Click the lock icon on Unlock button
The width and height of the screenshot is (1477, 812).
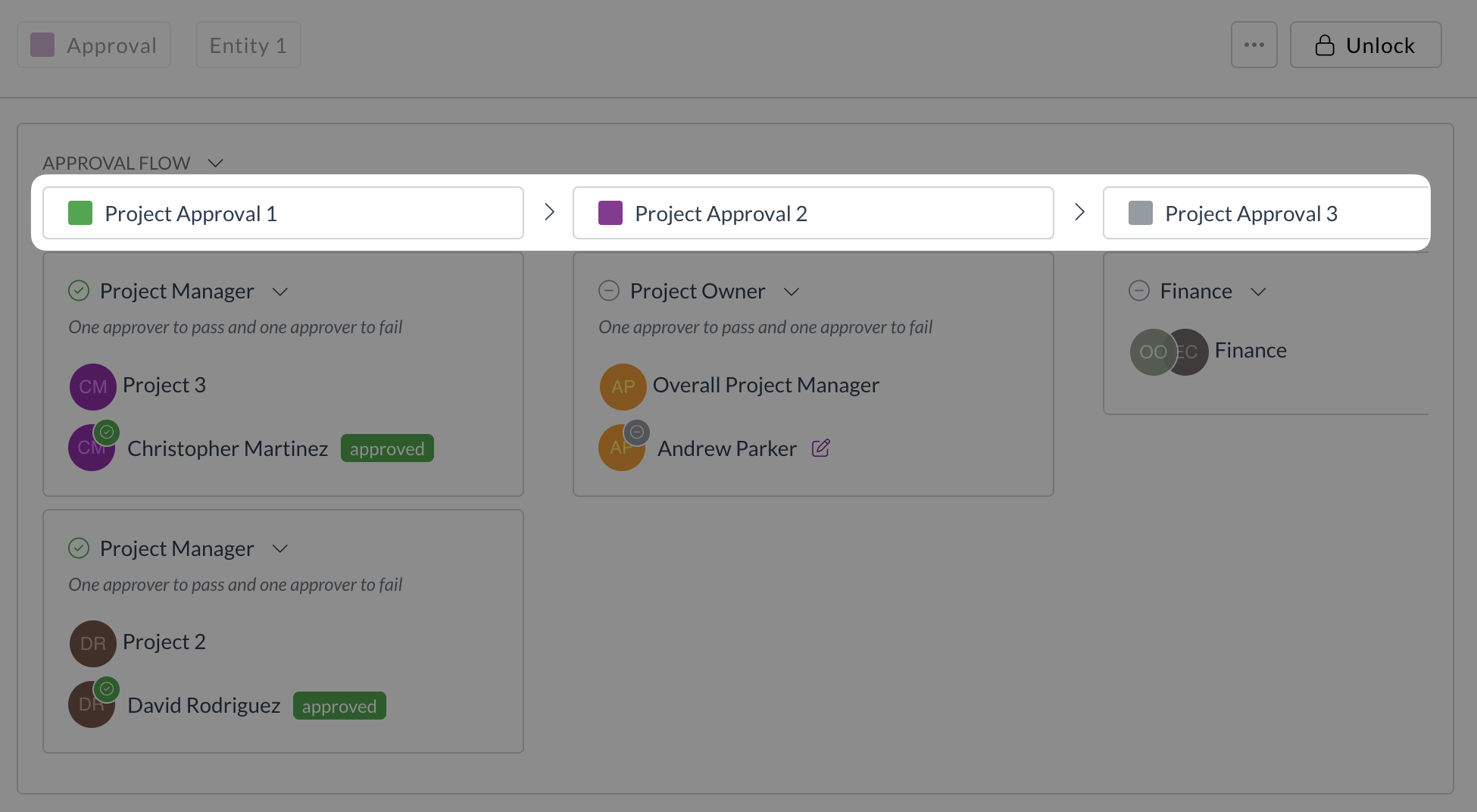[x=1325, y=45]
